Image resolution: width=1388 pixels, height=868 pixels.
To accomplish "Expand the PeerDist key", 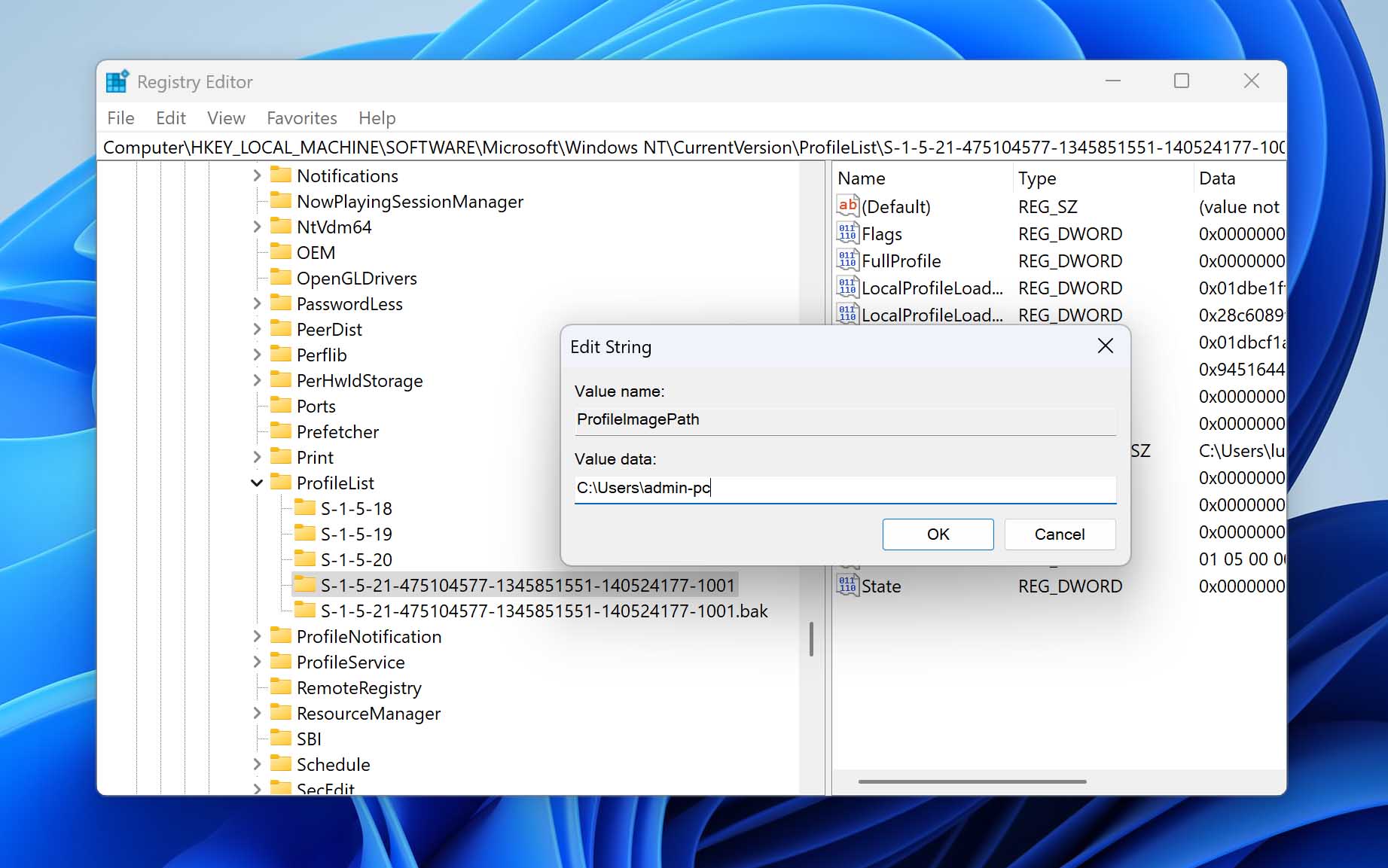I will (257, 329).
